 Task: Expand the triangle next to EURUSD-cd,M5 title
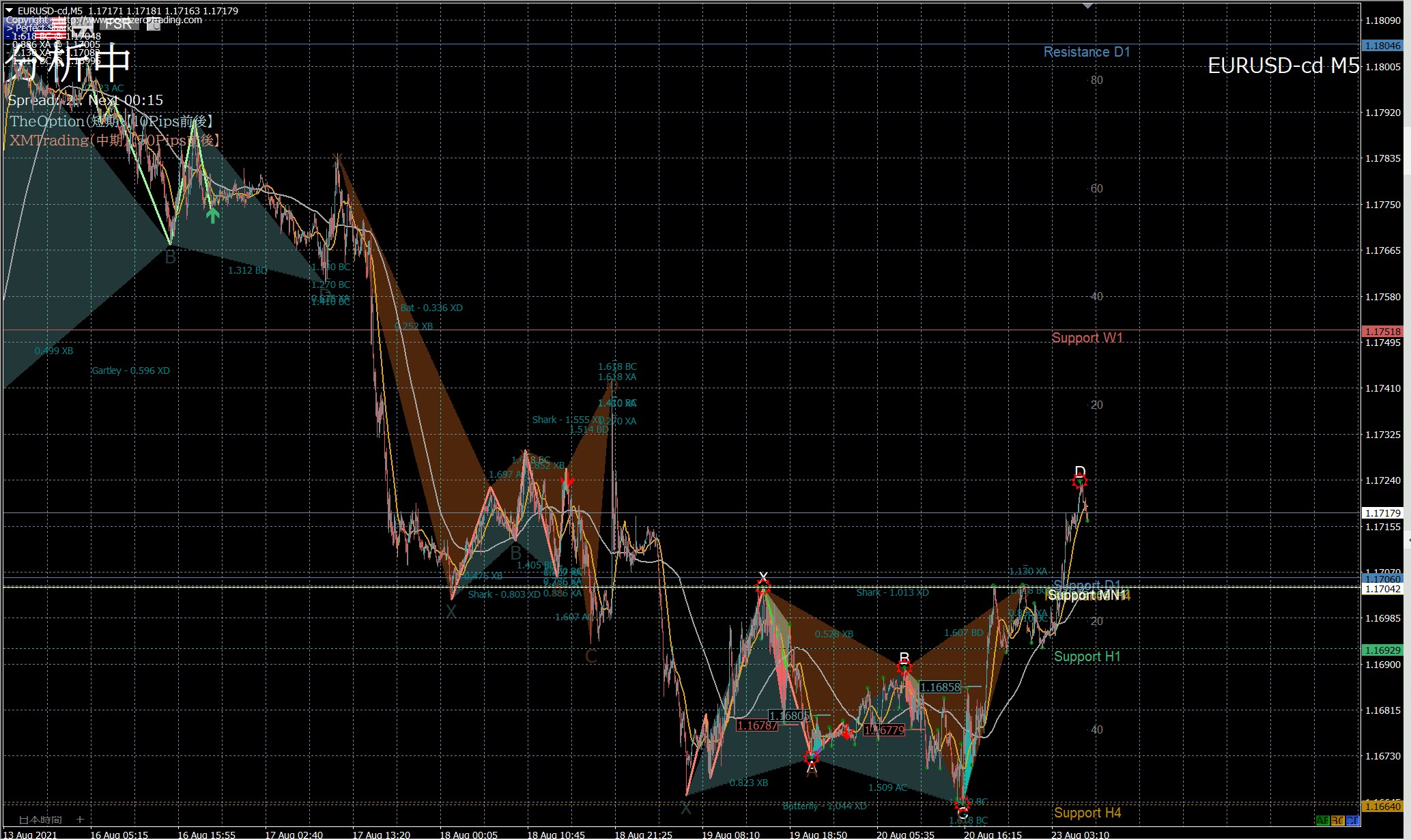click(x=9, y=10)
